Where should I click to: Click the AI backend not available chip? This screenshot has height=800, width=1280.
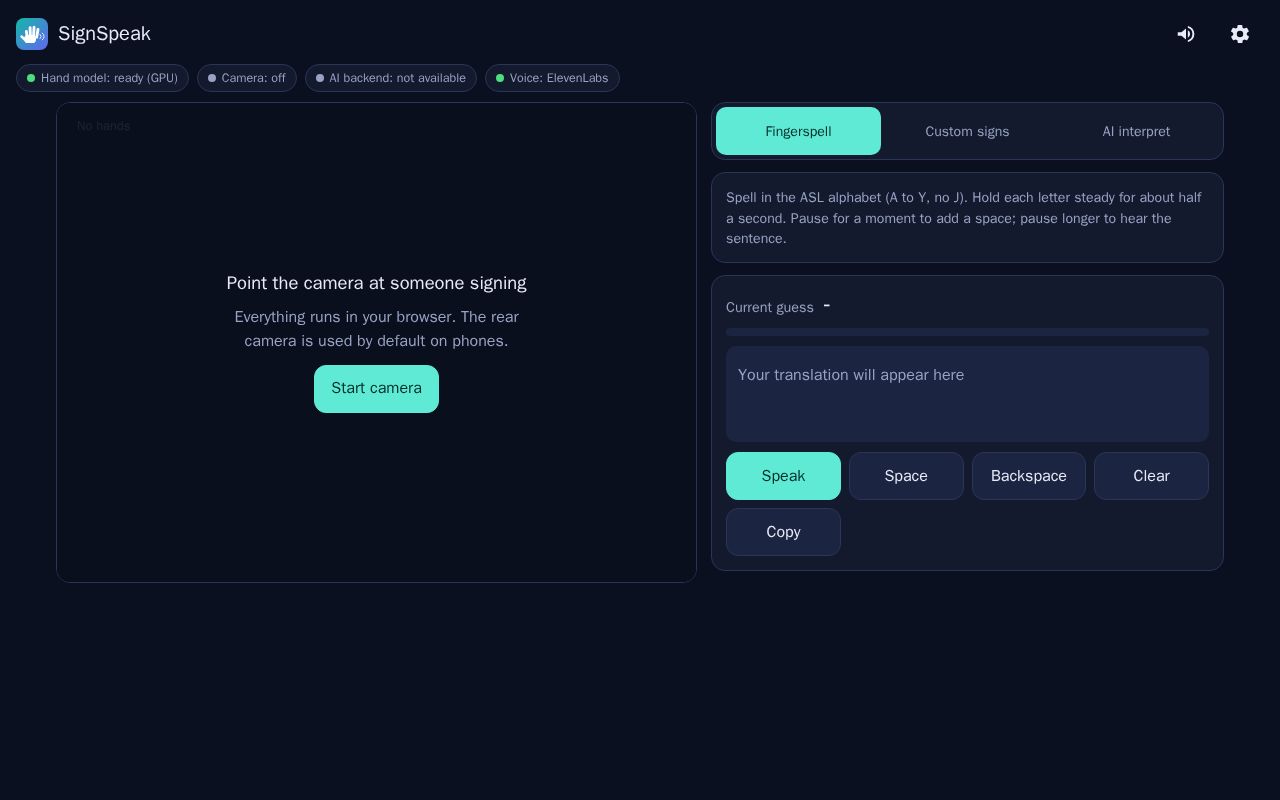pyautogui.click(x=391, y=78)
